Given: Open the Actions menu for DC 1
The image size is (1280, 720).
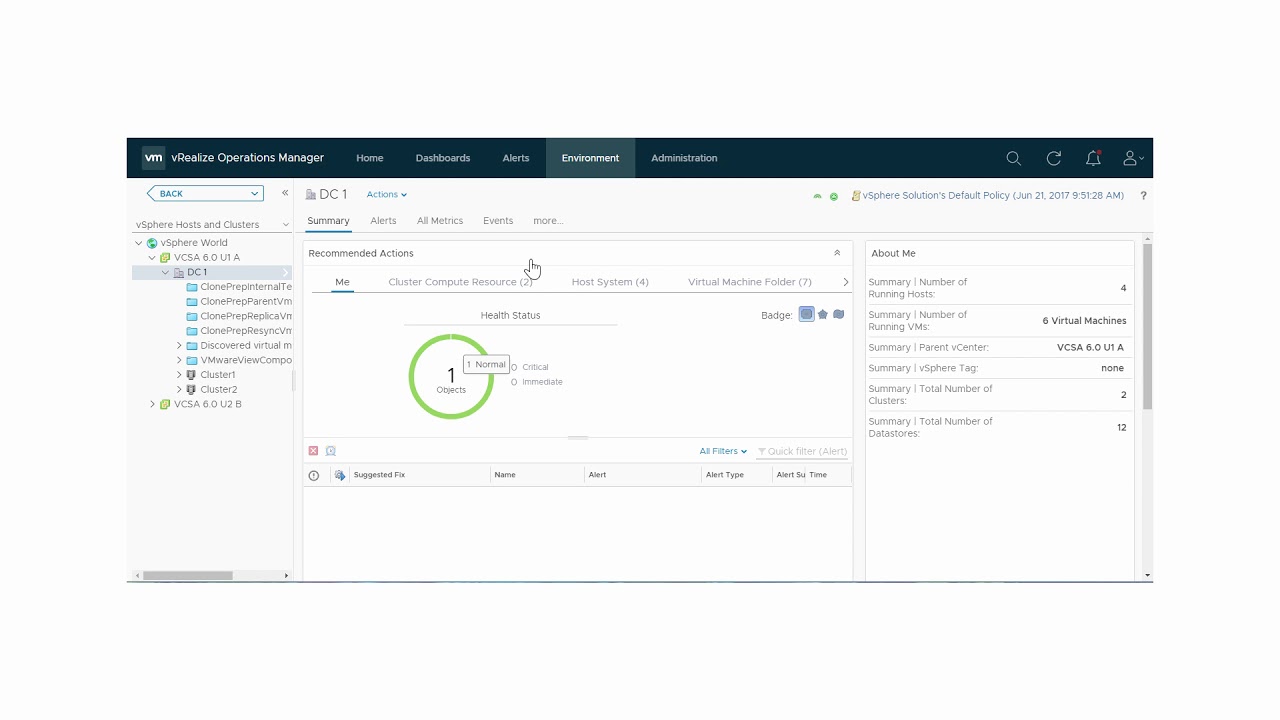Looking at the screenshot, I should 386,194.
